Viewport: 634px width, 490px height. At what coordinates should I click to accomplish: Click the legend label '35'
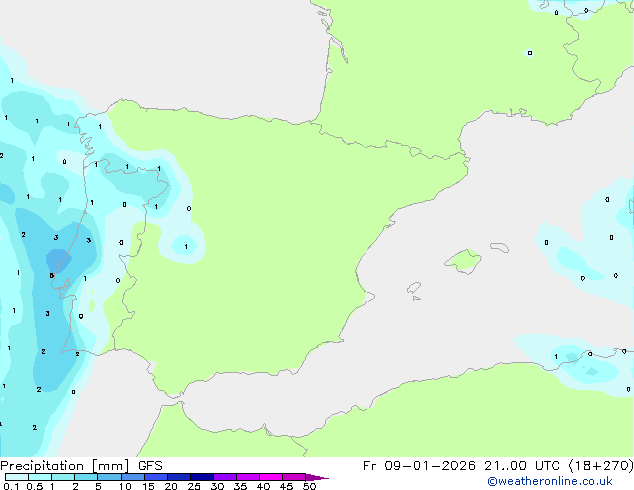(240, 486)
